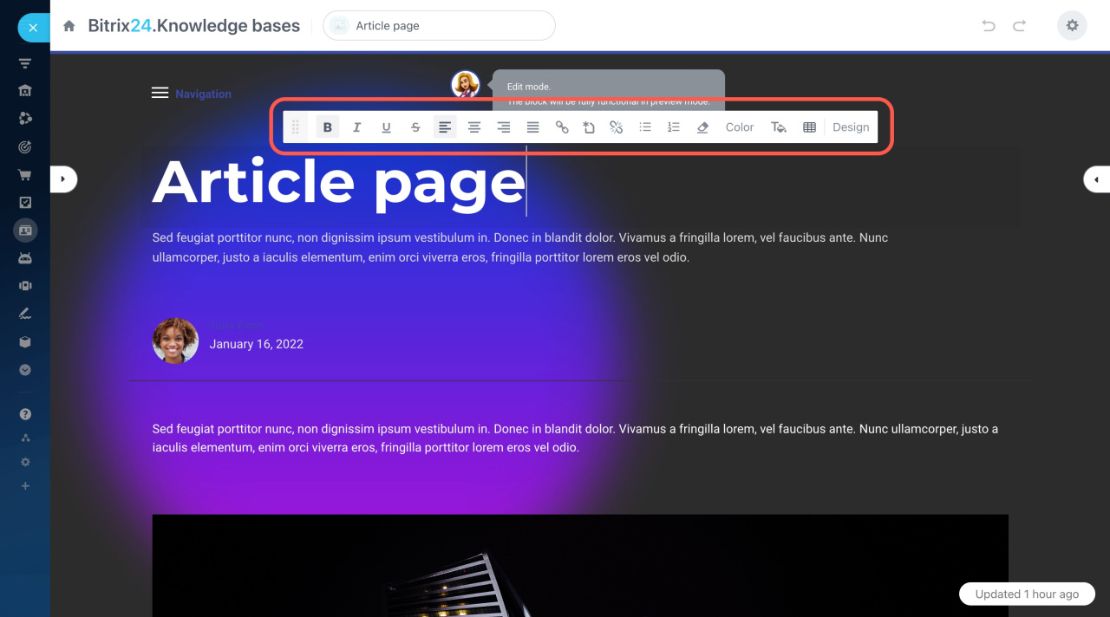Open page settings with the gear icon
The width and height of the screenshot is (1110, 617).
[x=1072, y=25]
